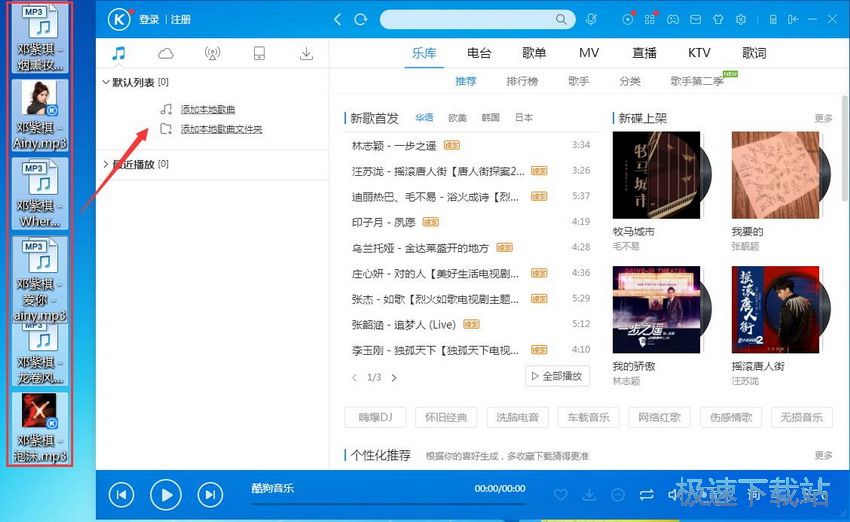Go to next page of new songs

[394, 378]
